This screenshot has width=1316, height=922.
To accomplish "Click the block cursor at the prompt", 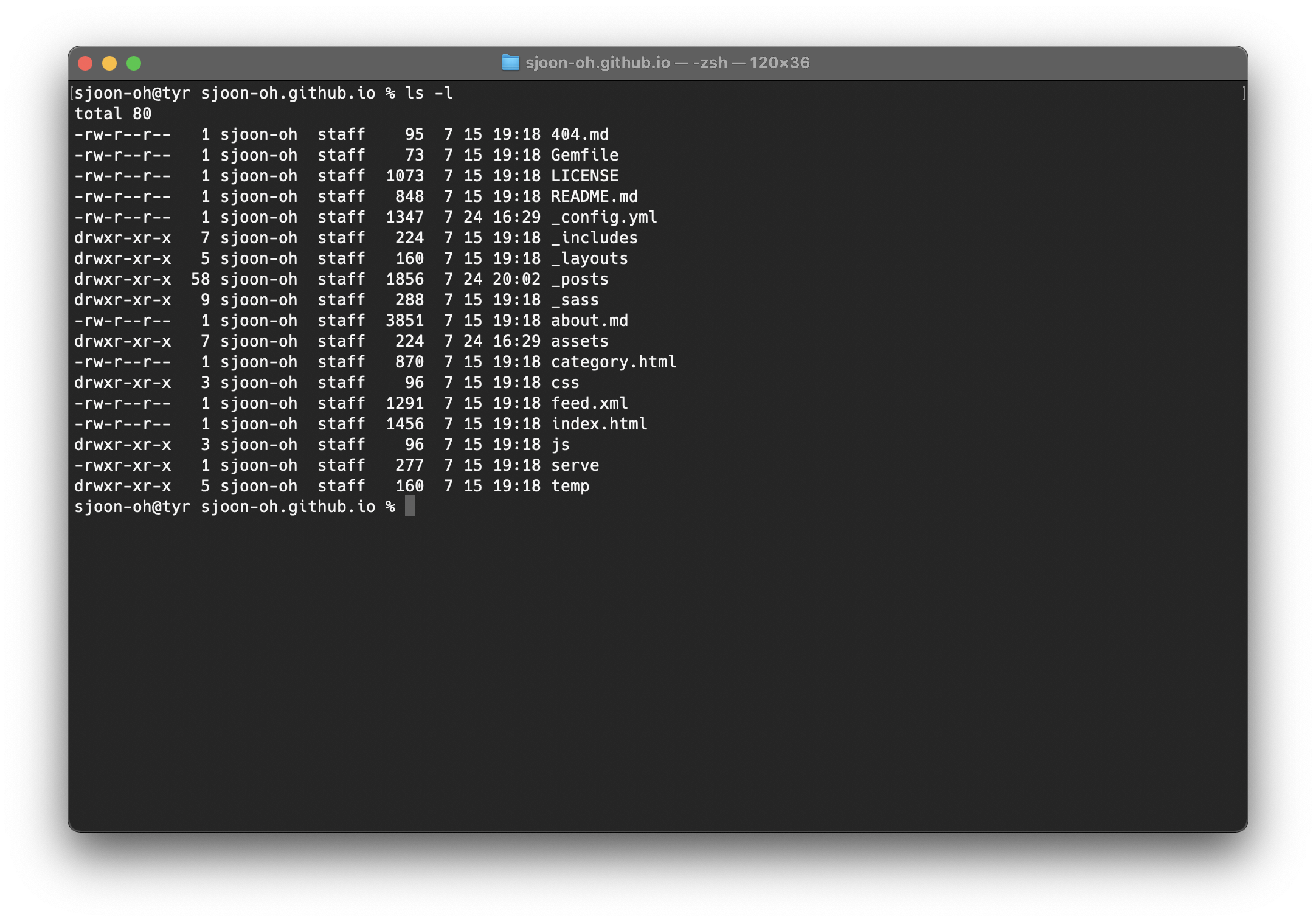I will pos(410,506).
